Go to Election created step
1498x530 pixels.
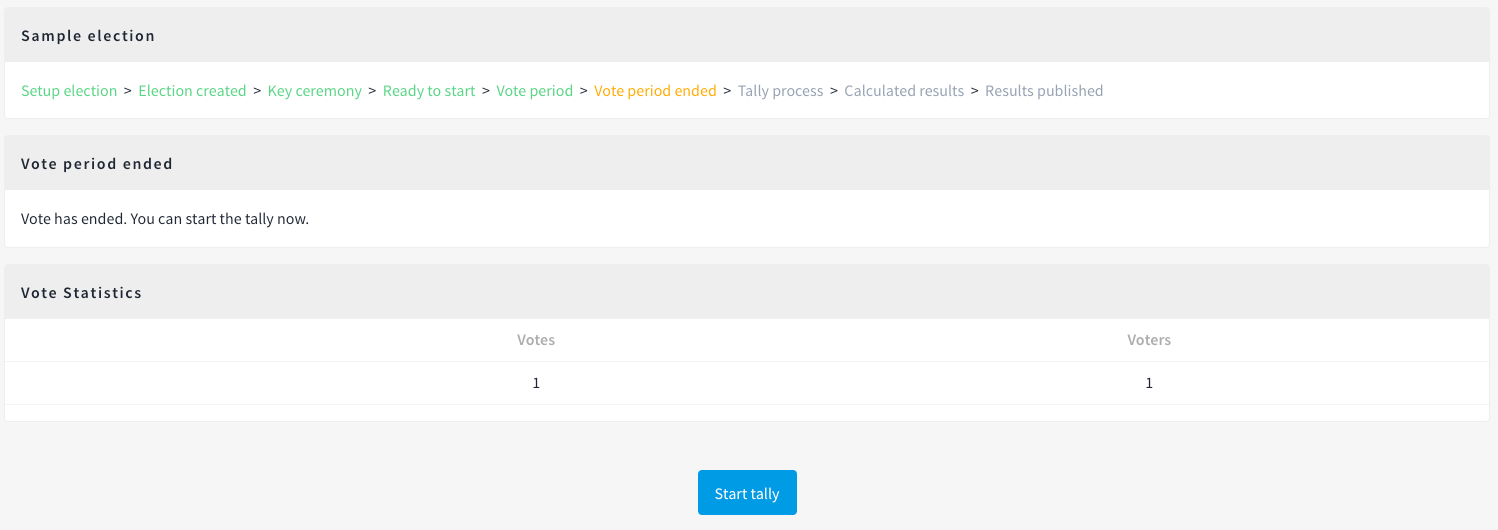tap(192, 91)
